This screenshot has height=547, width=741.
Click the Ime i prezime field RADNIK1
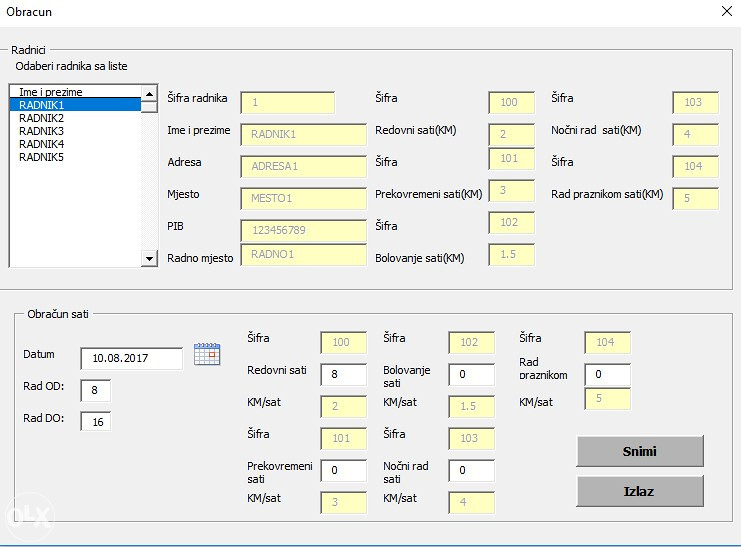(303, 134)
